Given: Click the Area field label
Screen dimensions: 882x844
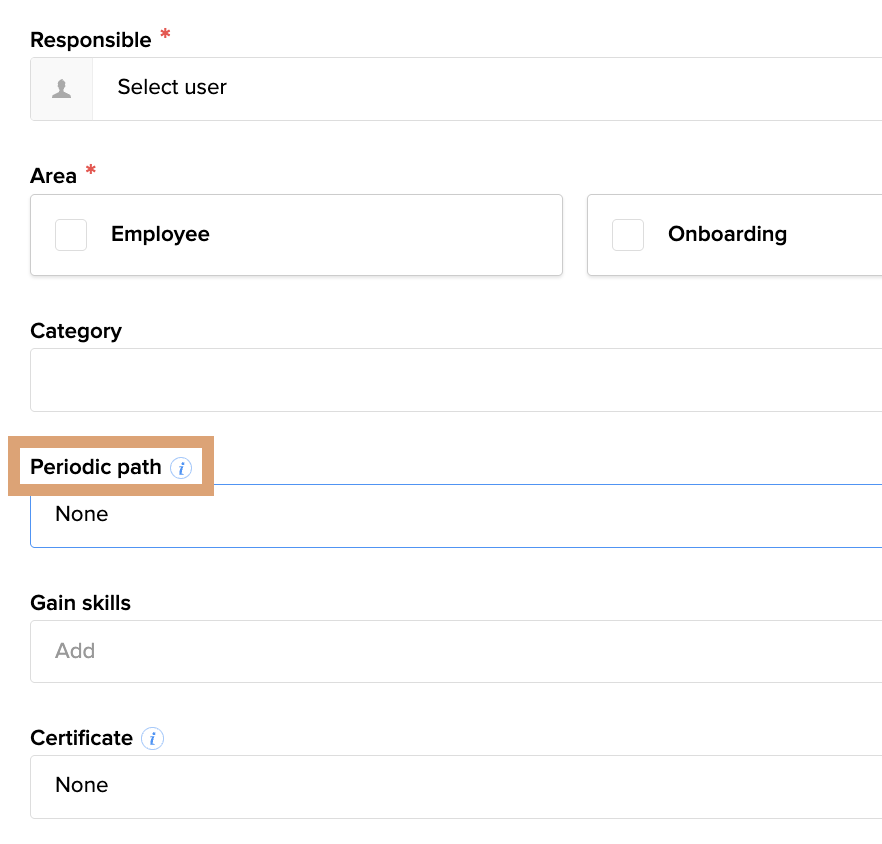Looking at the screenshot, I should pyautogui.click(x=54, y=176).
